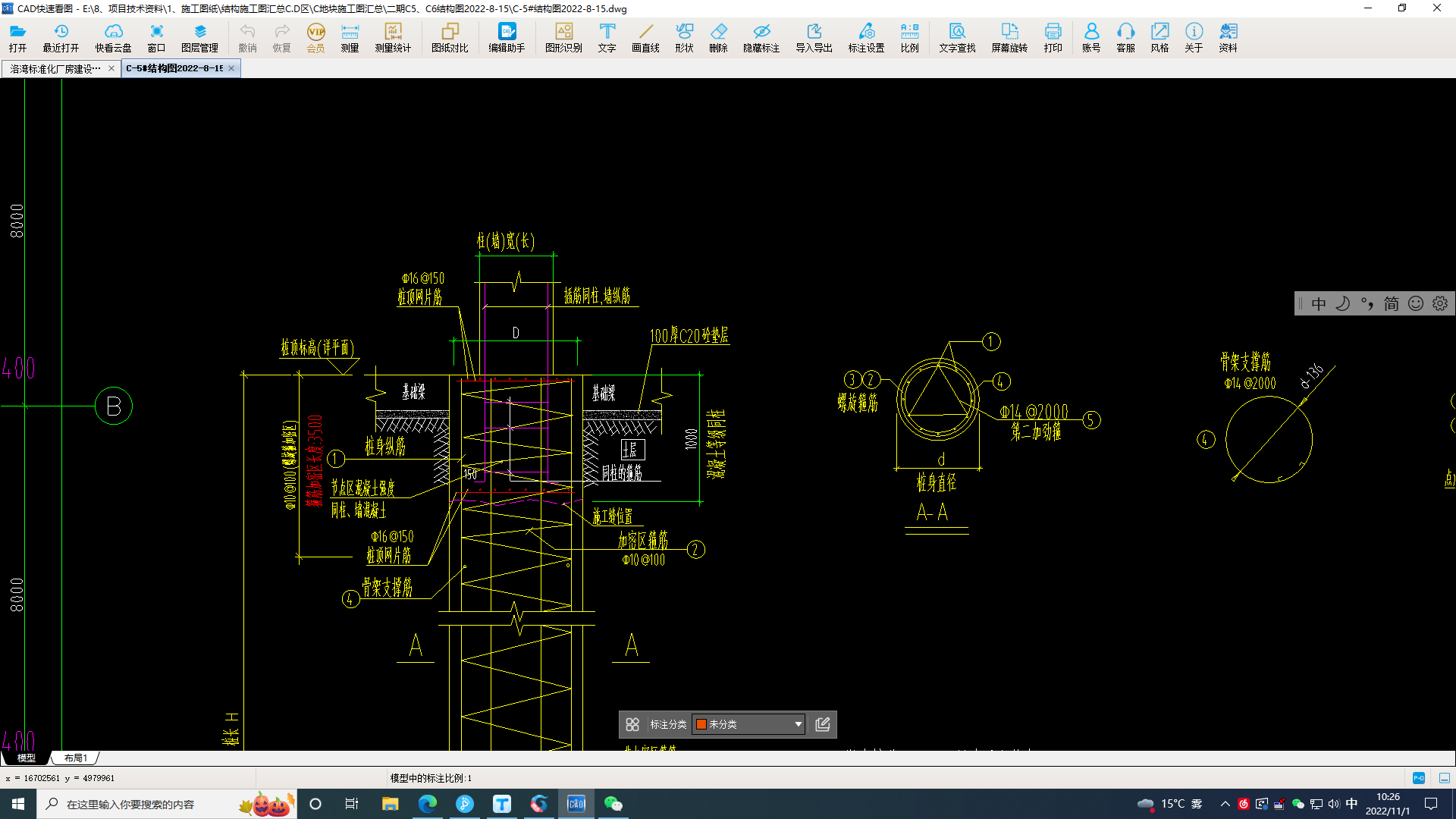Choose the 画直线 draw line tool
The image size is (1456, 819).
645,37
